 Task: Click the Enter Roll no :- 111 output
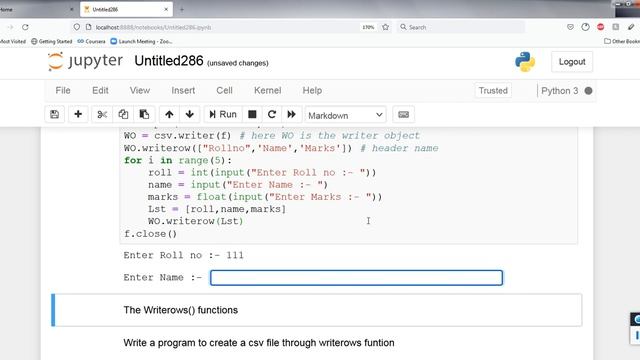(183, 256)
